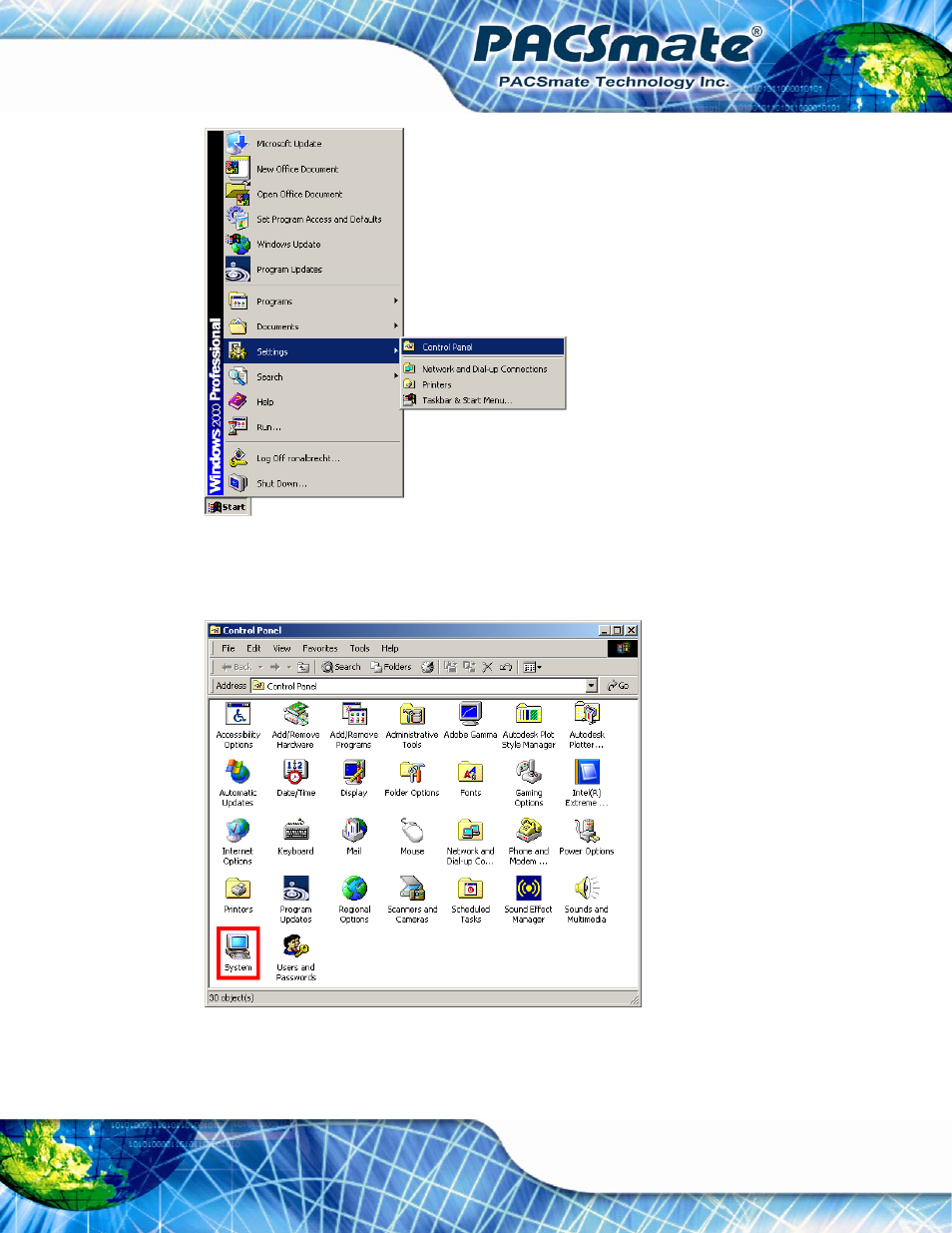Open the Network and Dial-up Connections icon
Viewport: 952px width, 1233px height.
(x=470, y=842)
